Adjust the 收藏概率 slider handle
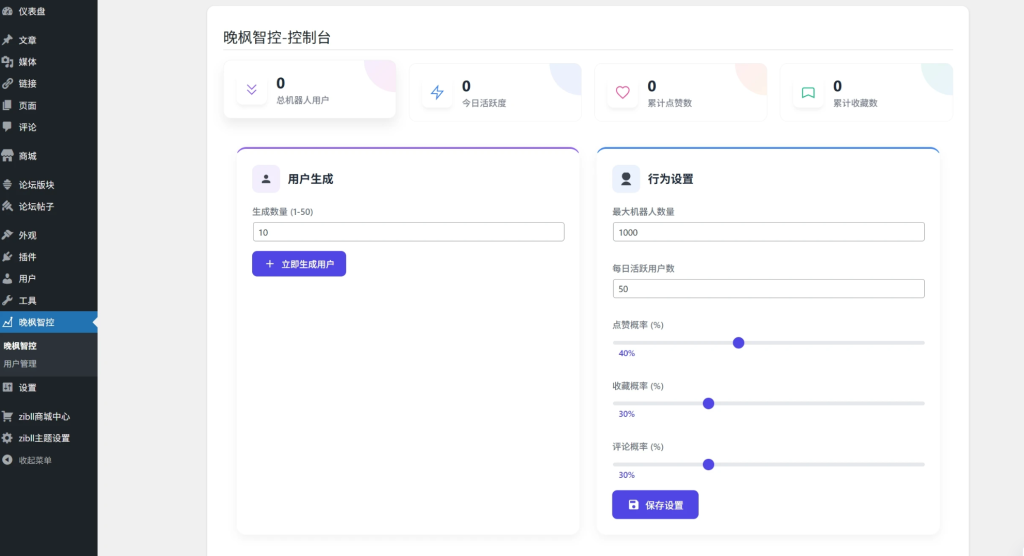This screenshot has width=1024, height=556. point(709,404)
